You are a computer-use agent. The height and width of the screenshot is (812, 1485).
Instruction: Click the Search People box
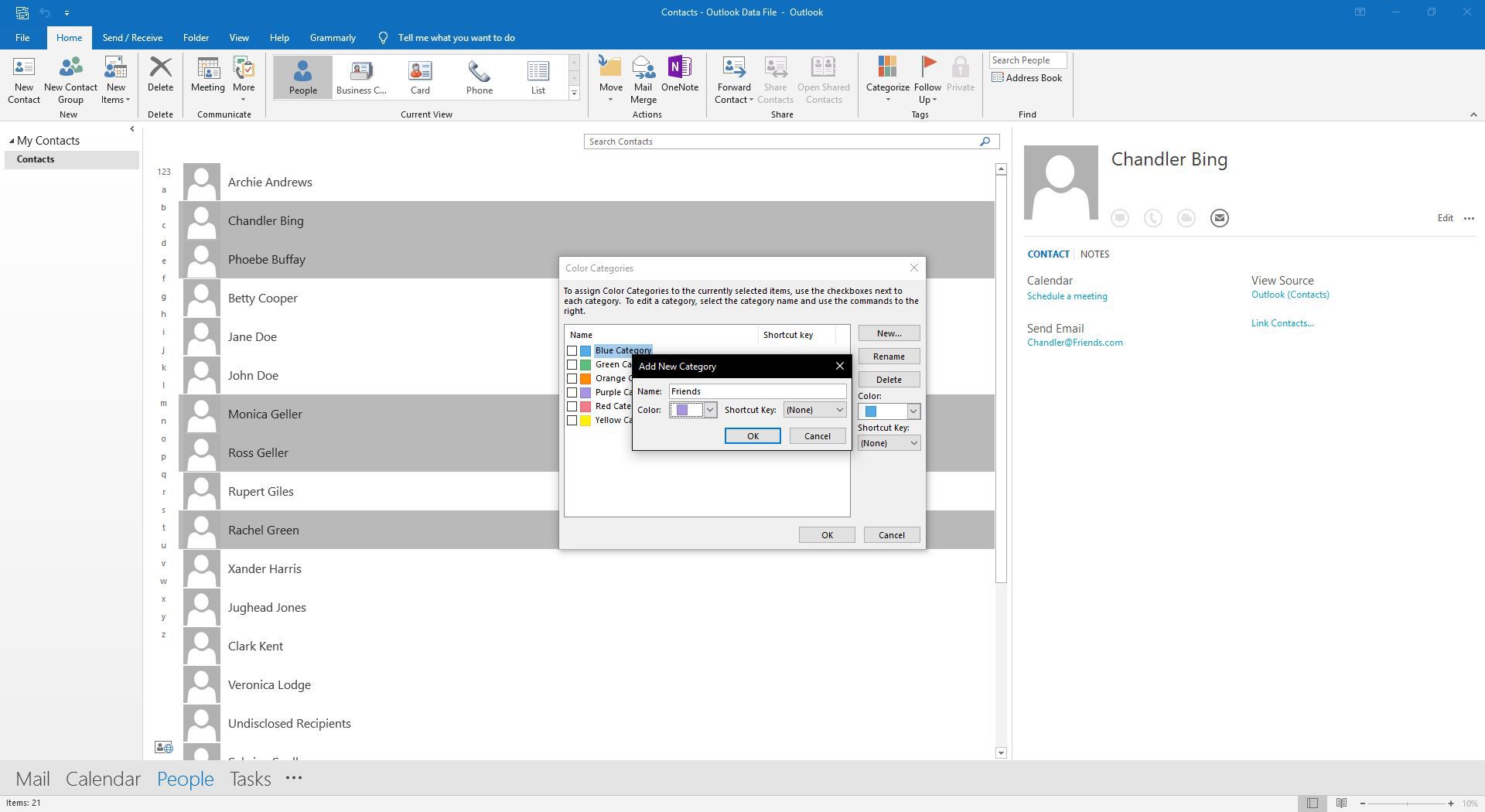pyautogui.click(x=1027, y=60)
